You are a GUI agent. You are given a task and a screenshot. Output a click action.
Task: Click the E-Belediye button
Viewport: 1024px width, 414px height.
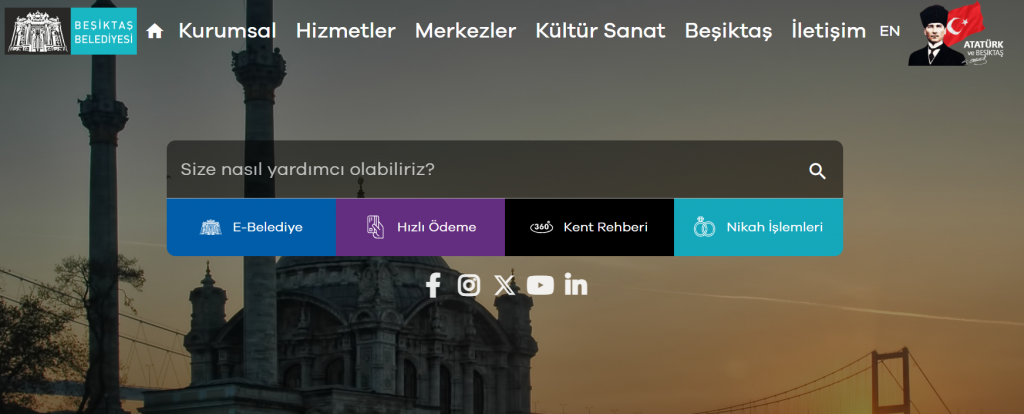tap(251, 227)
